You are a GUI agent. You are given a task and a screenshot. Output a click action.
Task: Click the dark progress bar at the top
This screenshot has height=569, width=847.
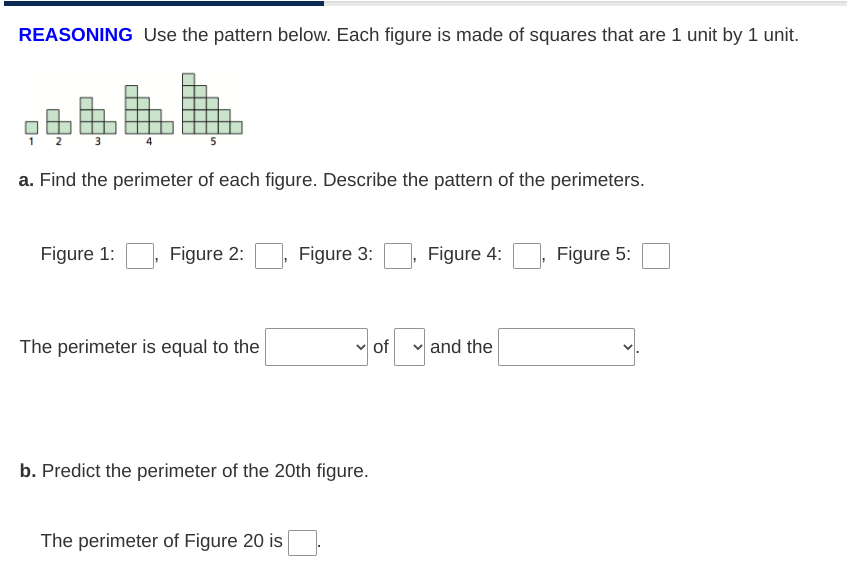tap(163, 3)
